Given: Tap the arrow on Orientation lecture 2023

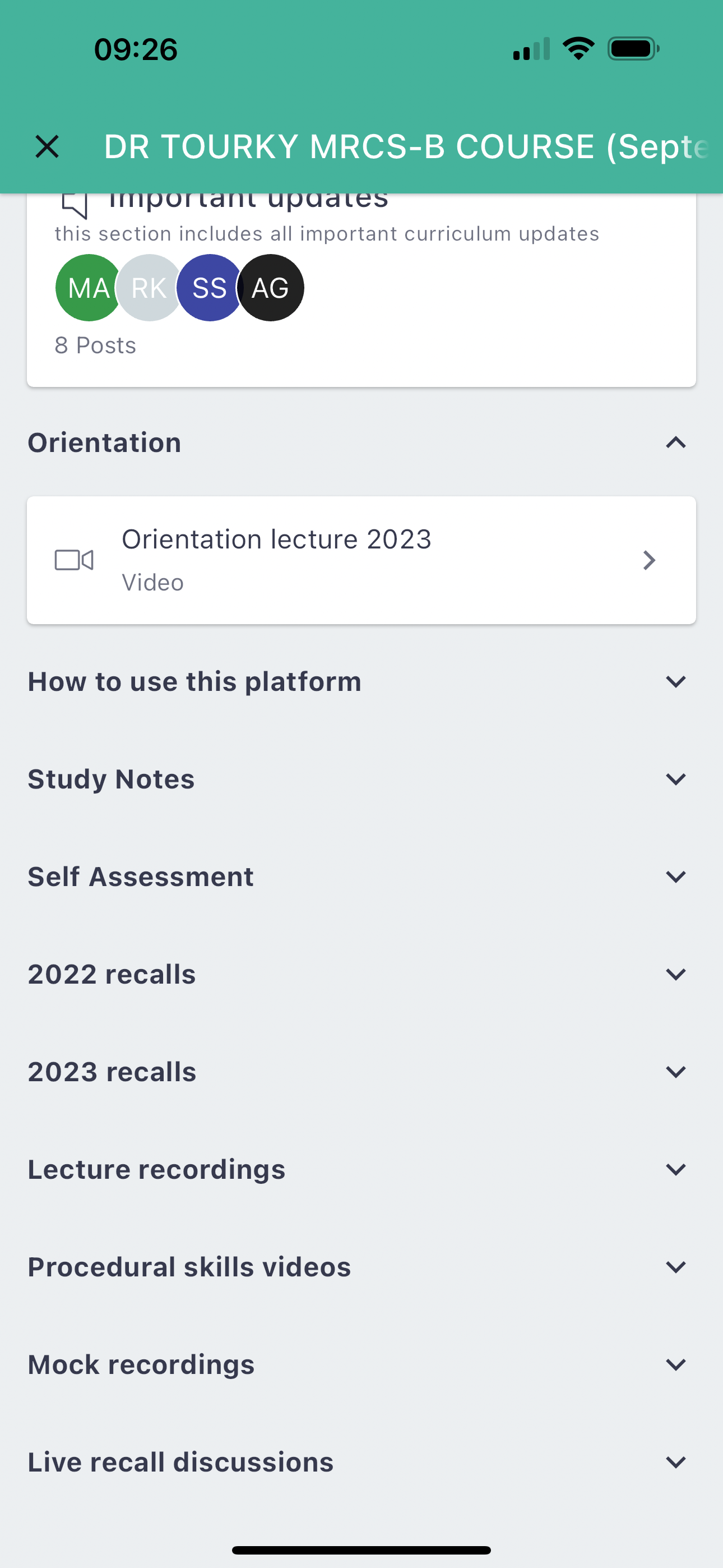Looking at the screenshot, I should (x=650, y=560).
